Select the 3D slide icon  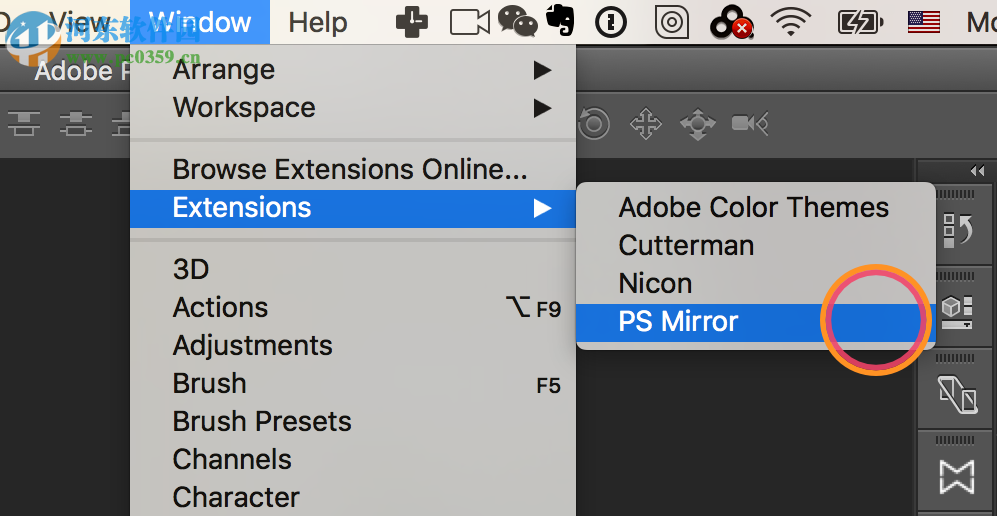point(698,124)
